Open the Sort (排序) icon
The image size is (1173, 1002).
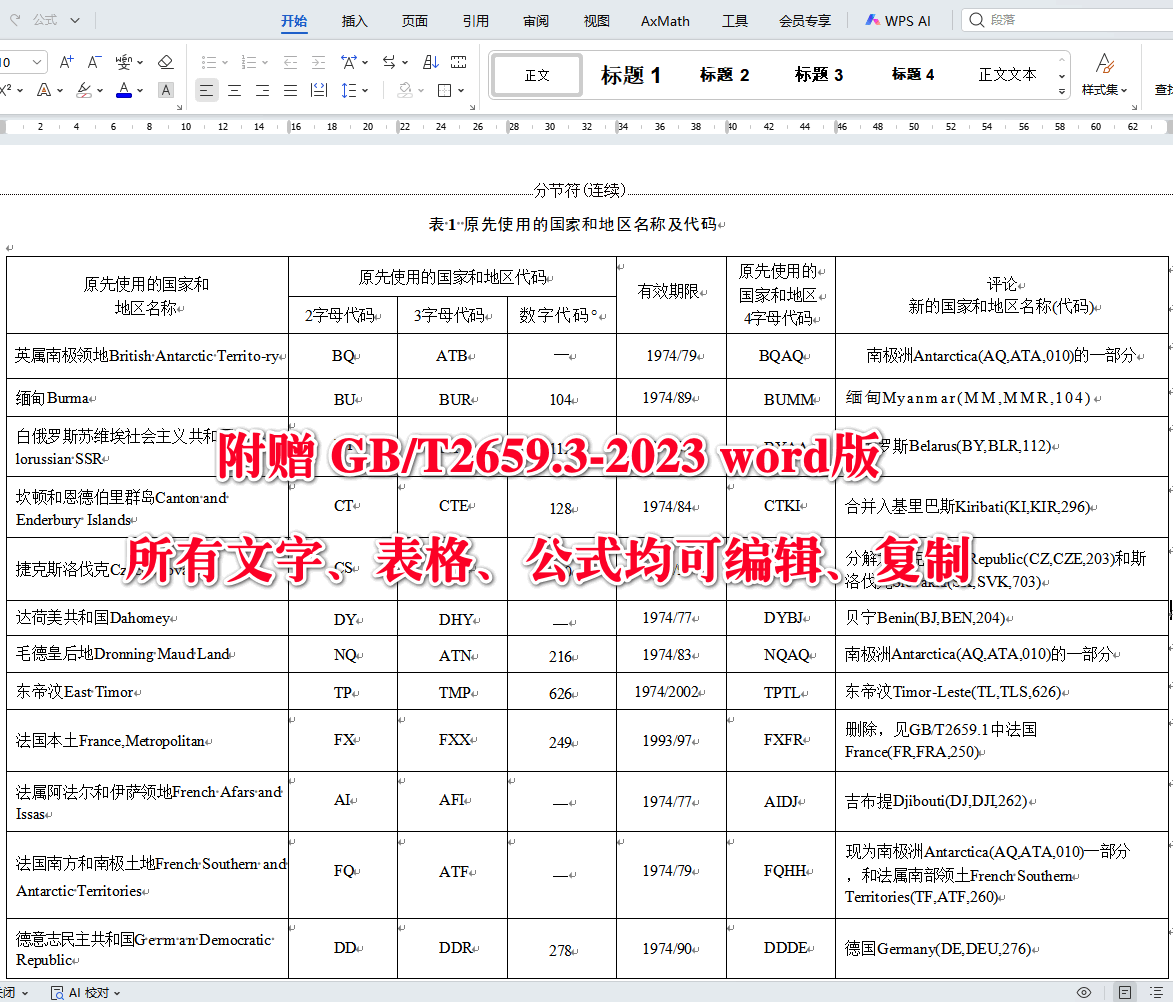[x=430, y=63]
